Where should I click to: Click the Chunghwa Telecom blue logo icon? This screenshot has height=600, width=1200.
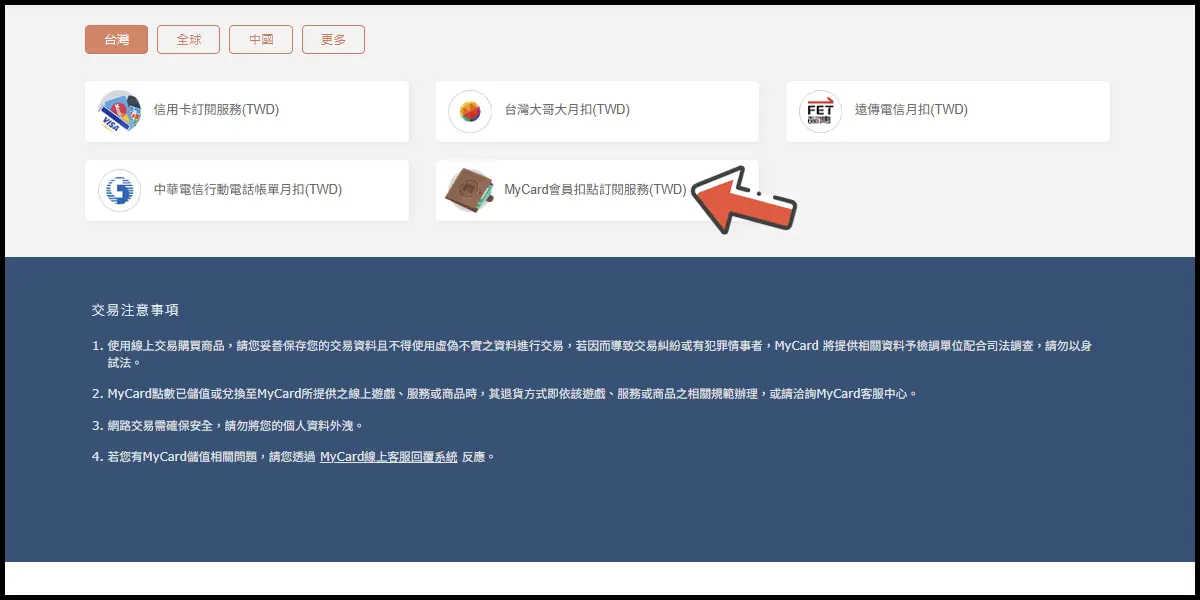119,190
